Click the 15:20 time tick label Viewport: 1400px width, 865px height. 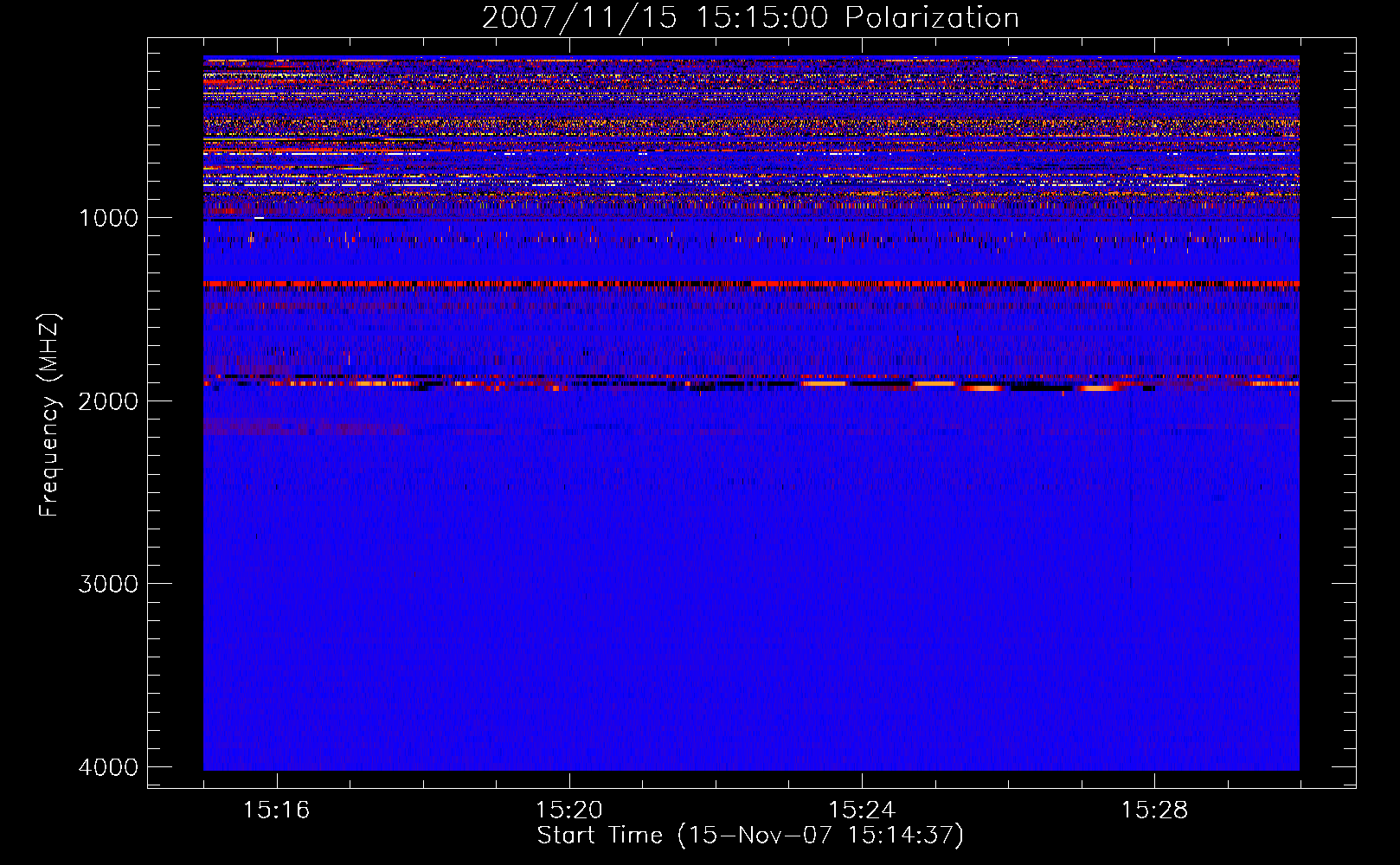568,811
